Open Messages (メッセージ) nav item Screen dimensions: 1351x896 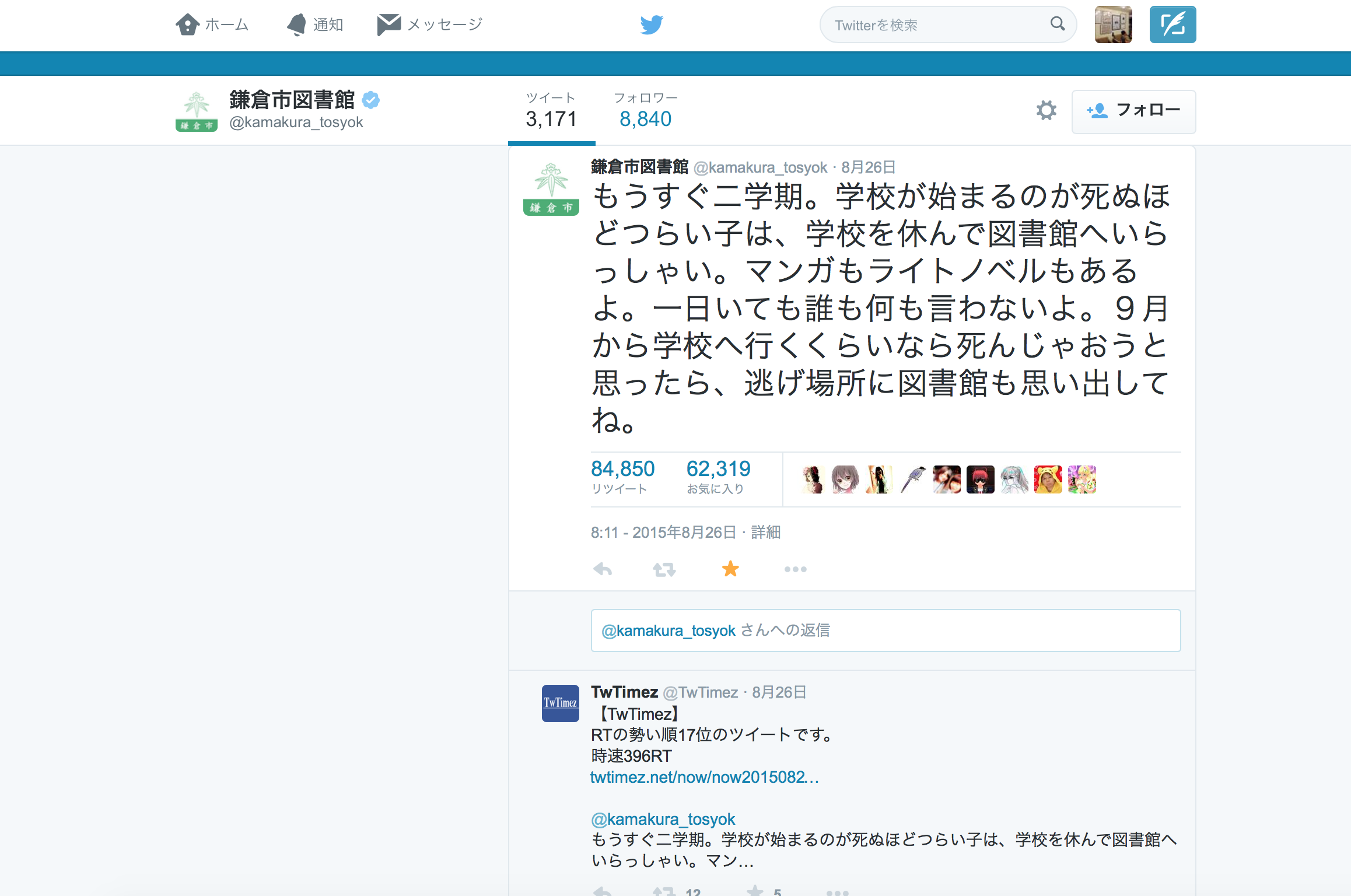click(x=430, y=24)
